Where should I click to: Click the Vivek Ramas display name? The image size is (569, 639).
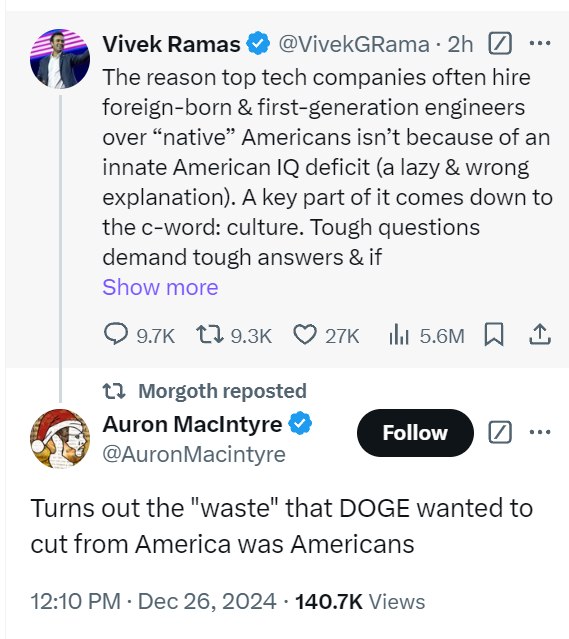click(171, 44)
